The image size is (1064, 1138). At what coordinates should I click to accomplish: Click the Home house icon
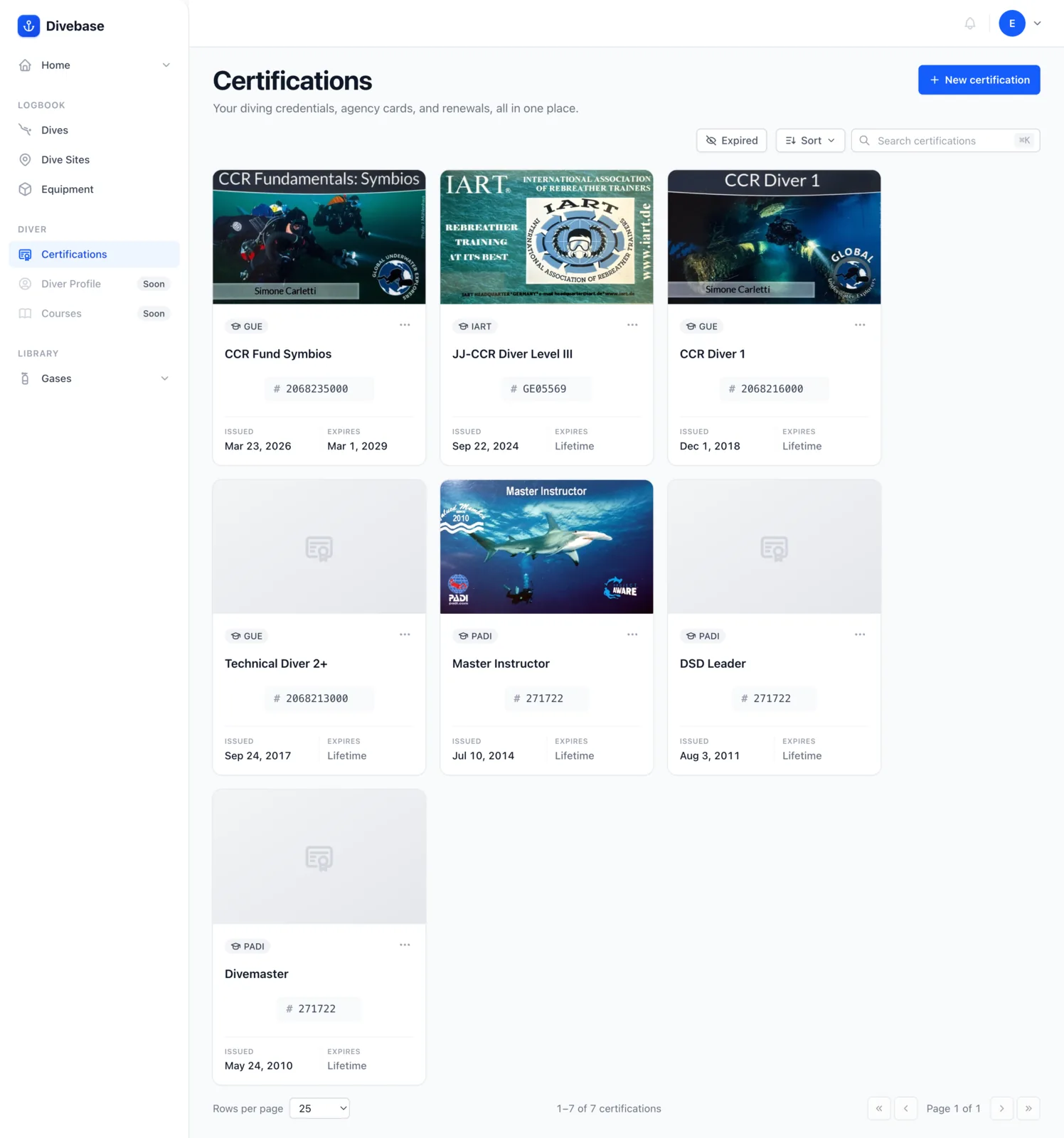(25, 65)
